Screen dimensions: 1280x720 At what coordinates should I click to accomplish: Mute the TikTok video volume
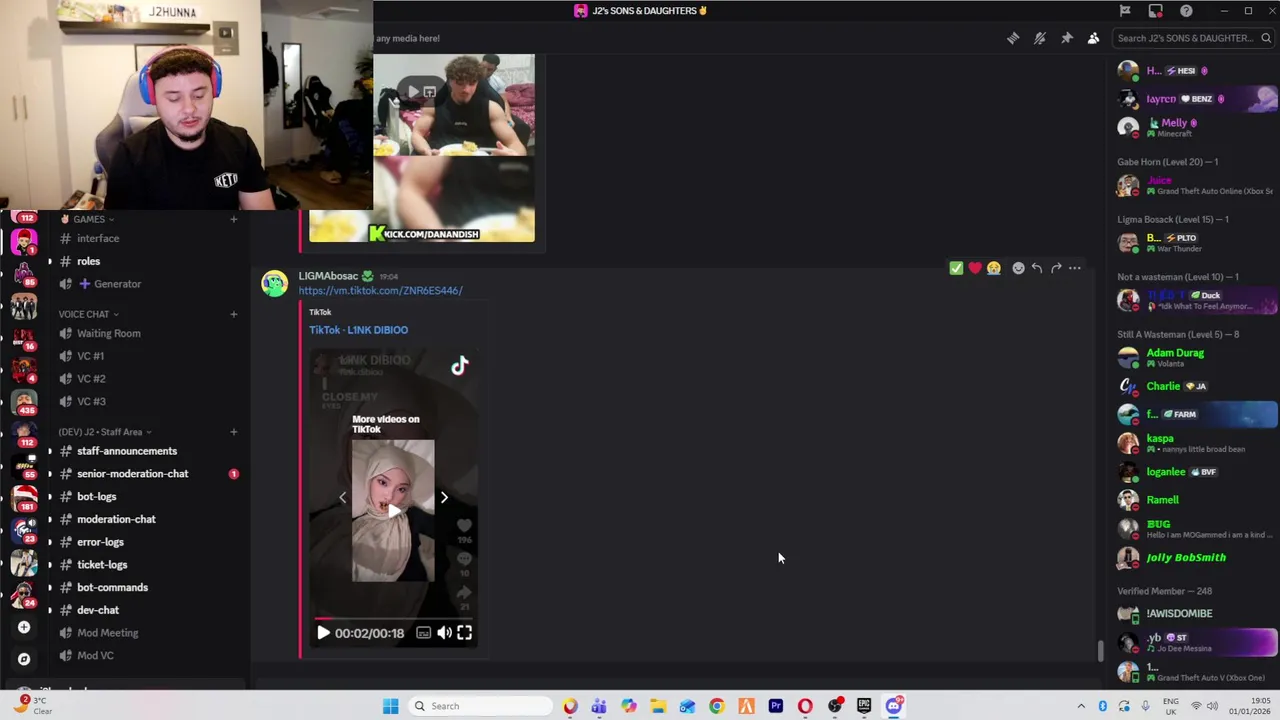445,633
